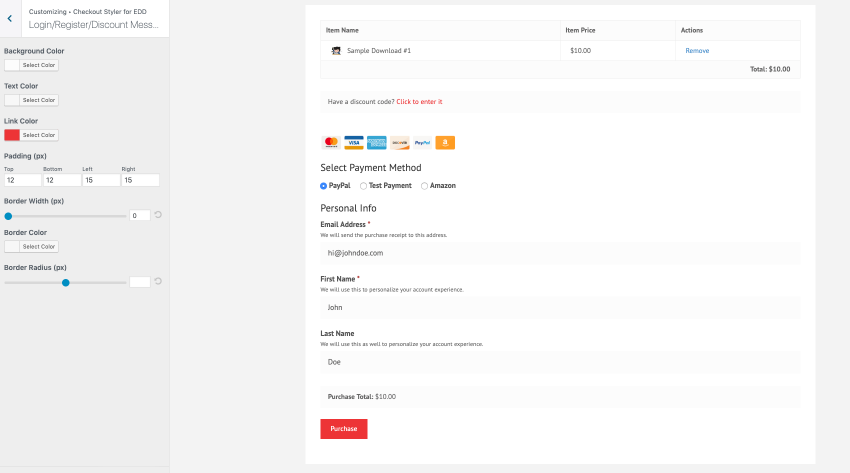Viewport: 850px width, 473px height.
Task: Click the 'Item Name' column header
Action: tap(342, 30)
